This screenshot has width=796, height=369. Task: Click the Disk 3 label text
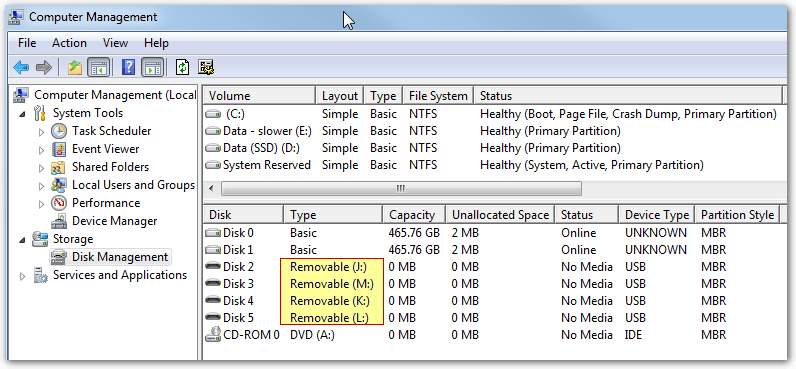pos(238,284)
